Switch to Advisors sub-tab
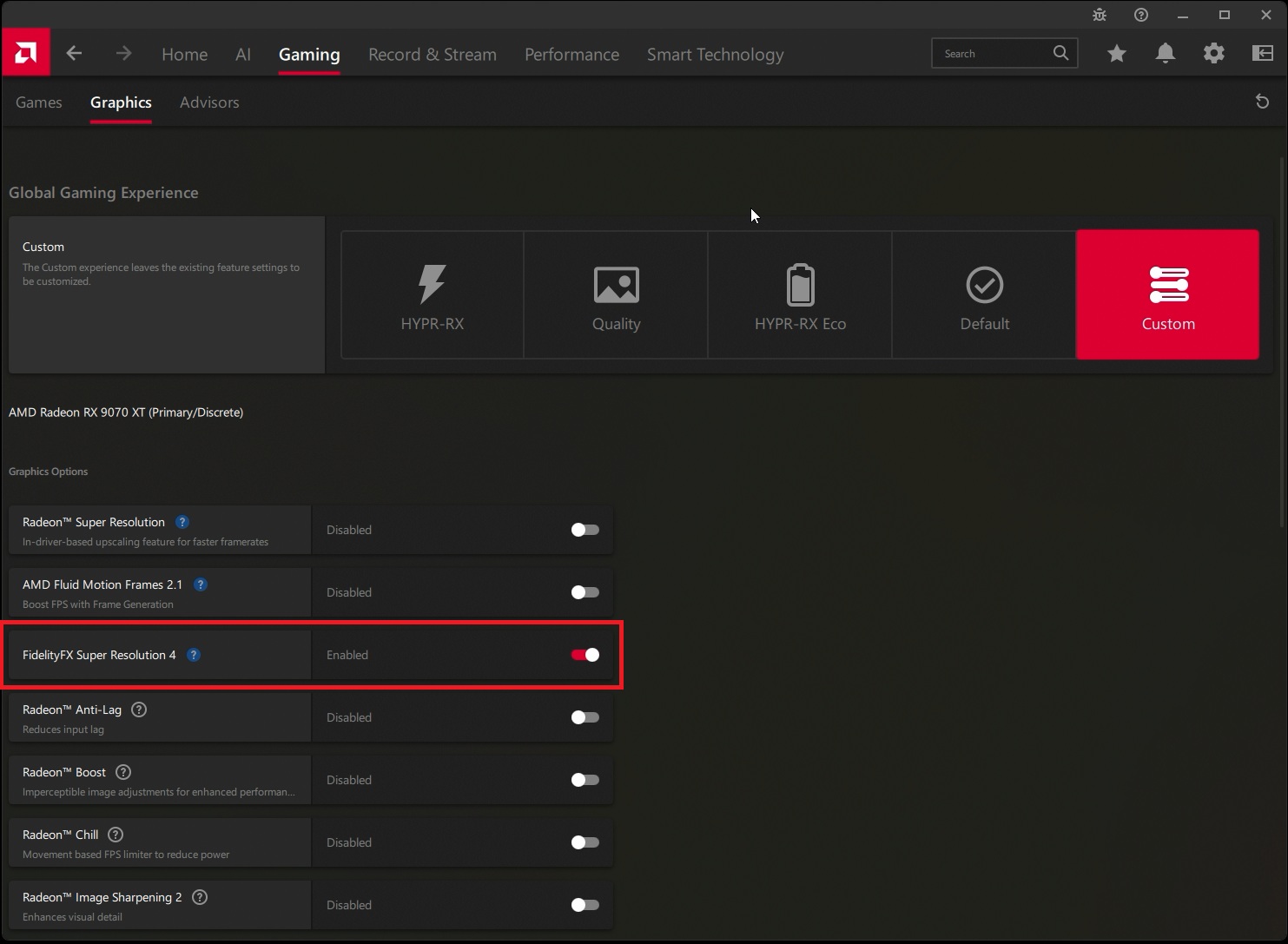The width and height of the screenshot is (1288, 944). [209, 102]
